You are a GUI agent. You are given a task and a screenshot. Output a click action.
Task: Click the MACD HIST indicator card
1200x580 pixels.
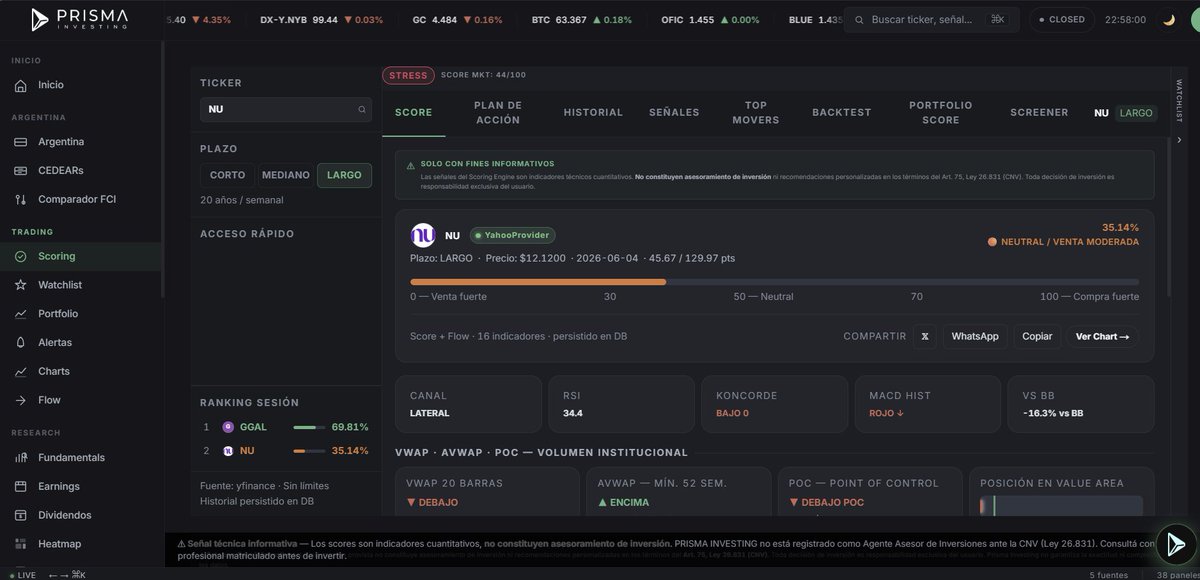927,404
